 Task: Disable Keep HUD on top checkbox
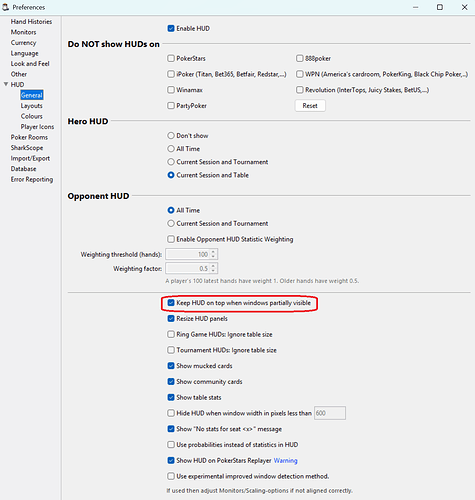[x=171, y=303]
